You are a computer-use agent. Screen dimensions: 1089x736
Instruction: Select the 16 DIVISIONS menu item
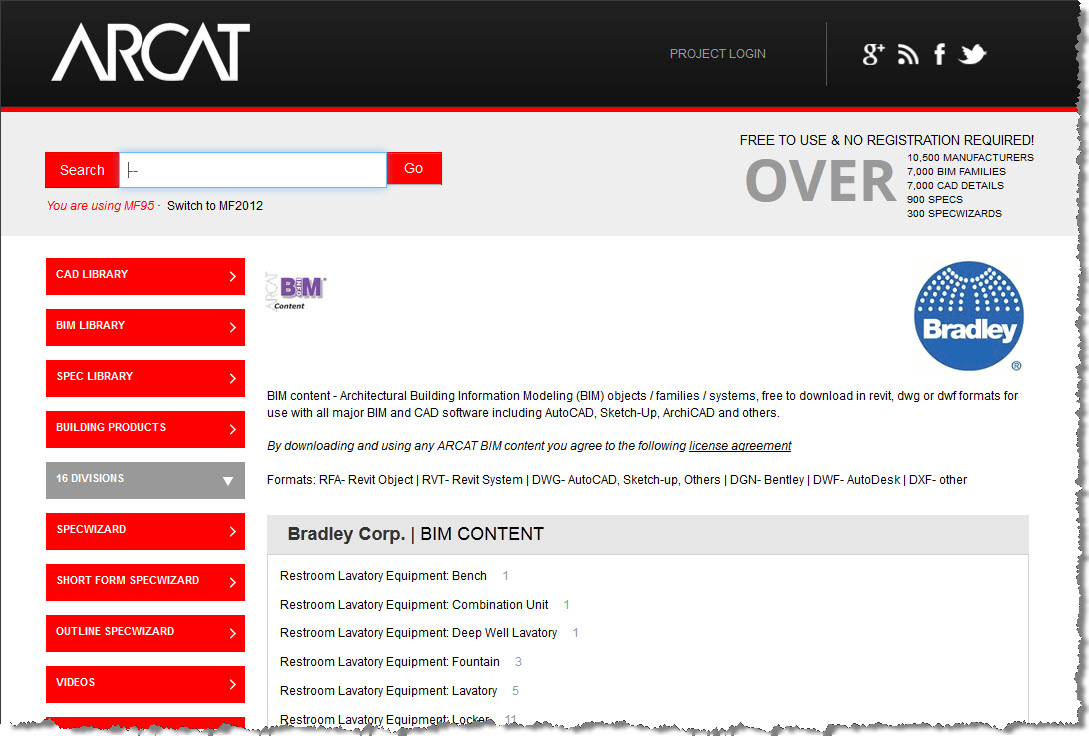(x=145, y=480)
